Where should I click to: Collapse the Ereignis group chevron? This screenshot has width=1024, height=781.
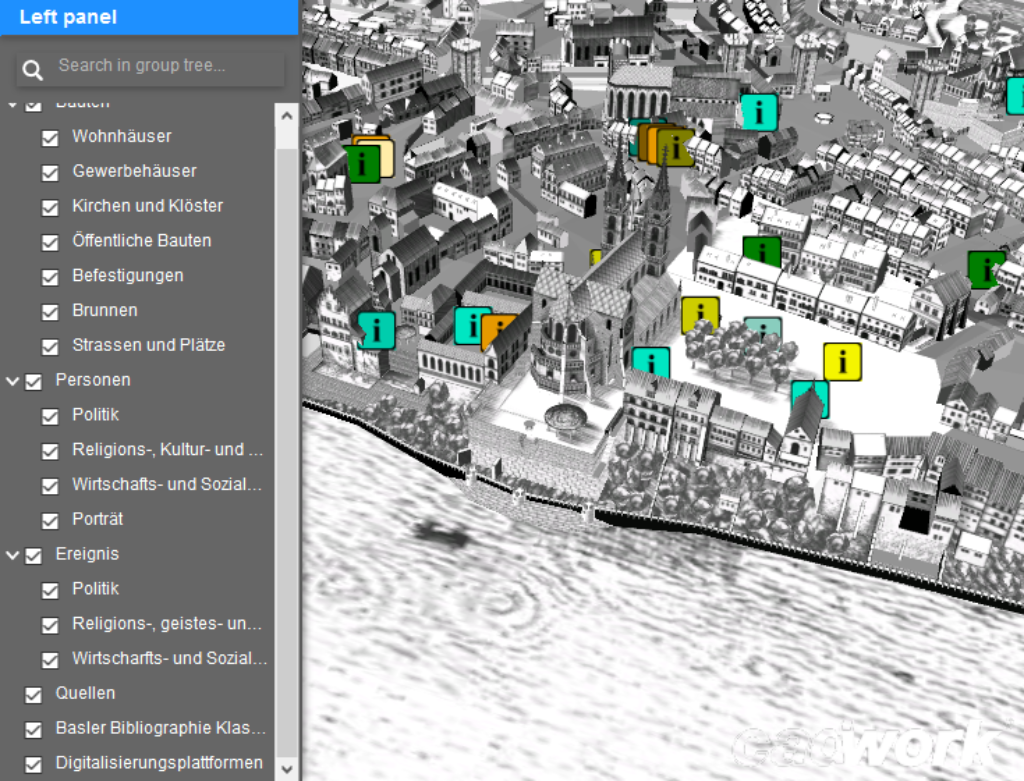click(x=13, y=555)
